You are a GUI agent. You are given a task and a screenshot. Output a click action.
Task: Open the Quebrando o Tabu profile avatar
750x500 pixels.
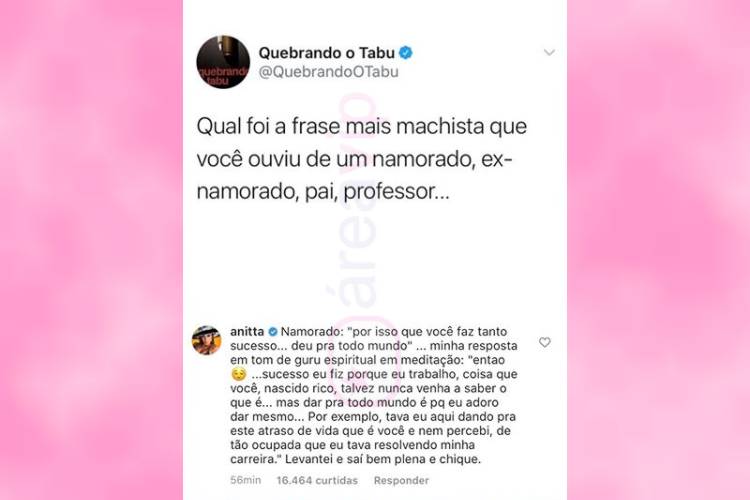[x=223, y=62]
